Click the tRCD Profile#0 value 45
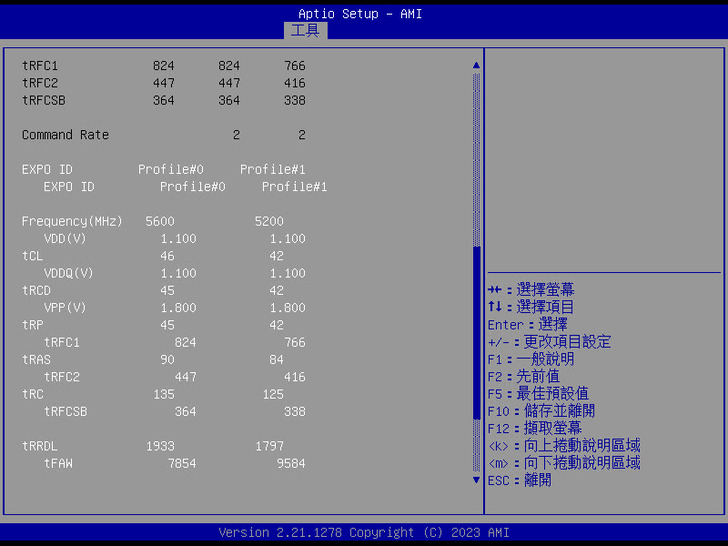The height and width of the screenshot is (546, 728). 167,291
